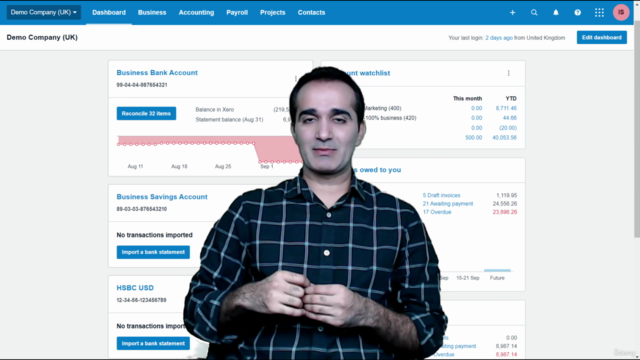640x360 pixels.
Task: Open the Projects menu
Action: 273,13
